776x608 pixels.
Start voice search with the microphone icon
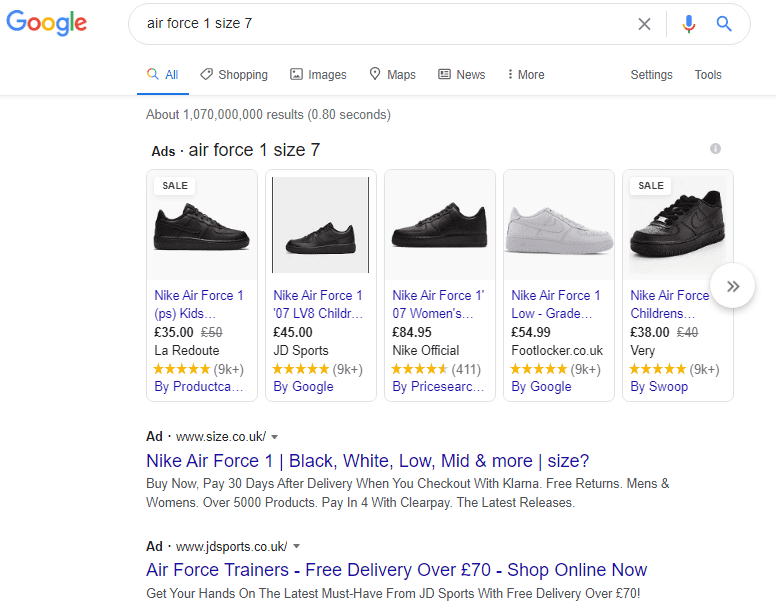tap(688, 24)
